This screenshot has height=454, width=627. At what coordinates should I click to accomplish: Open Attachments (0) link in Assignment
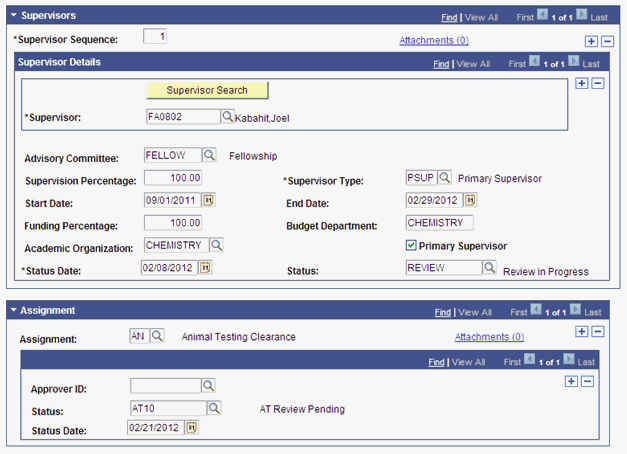(489, 337)
